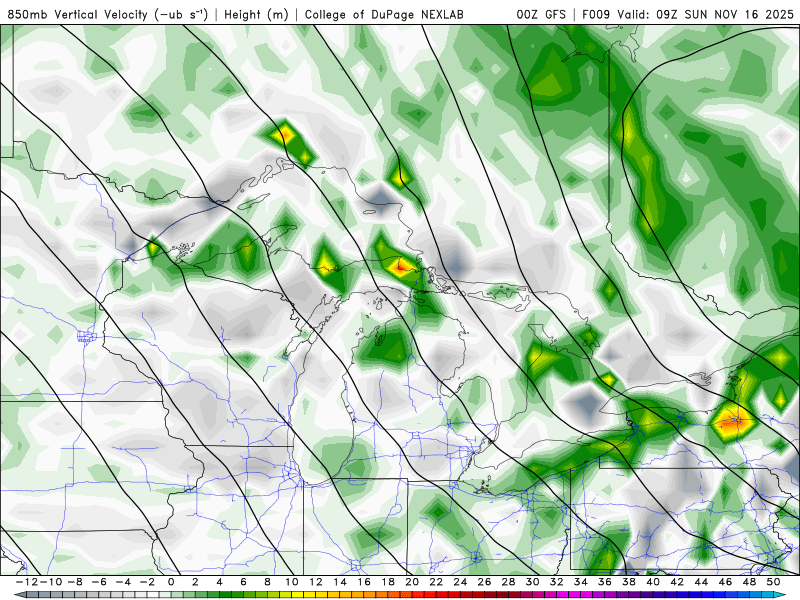Click the "850mb Vertical Velocity" title text
The height and width of the screenshot is (600, 800).
pyautogui.click(x=79, y=15)
